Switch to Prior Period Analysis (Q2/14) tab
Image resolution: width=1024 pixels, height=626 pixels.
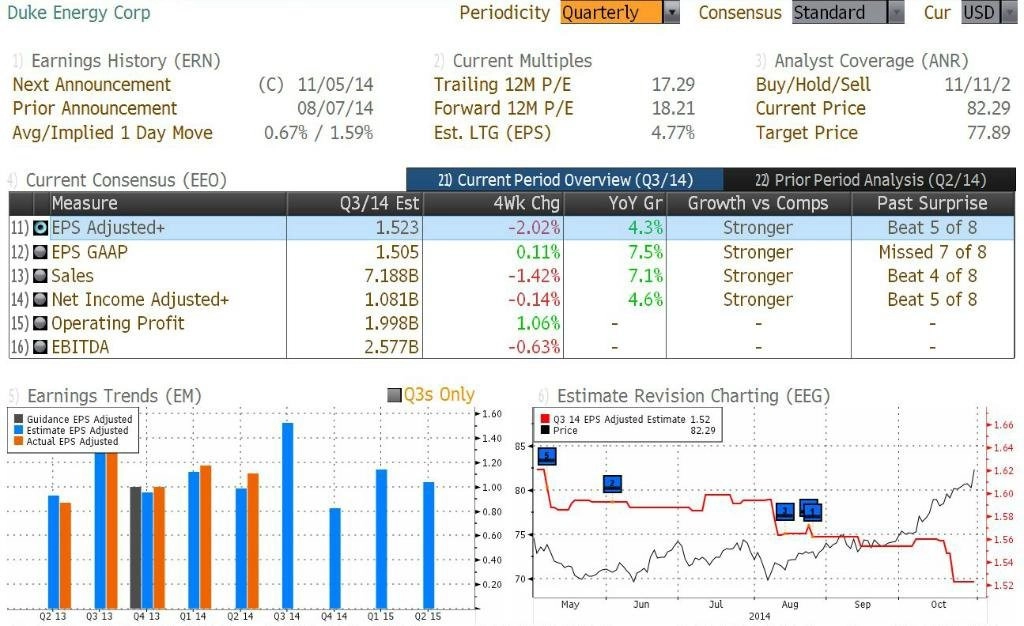(870, 180)
